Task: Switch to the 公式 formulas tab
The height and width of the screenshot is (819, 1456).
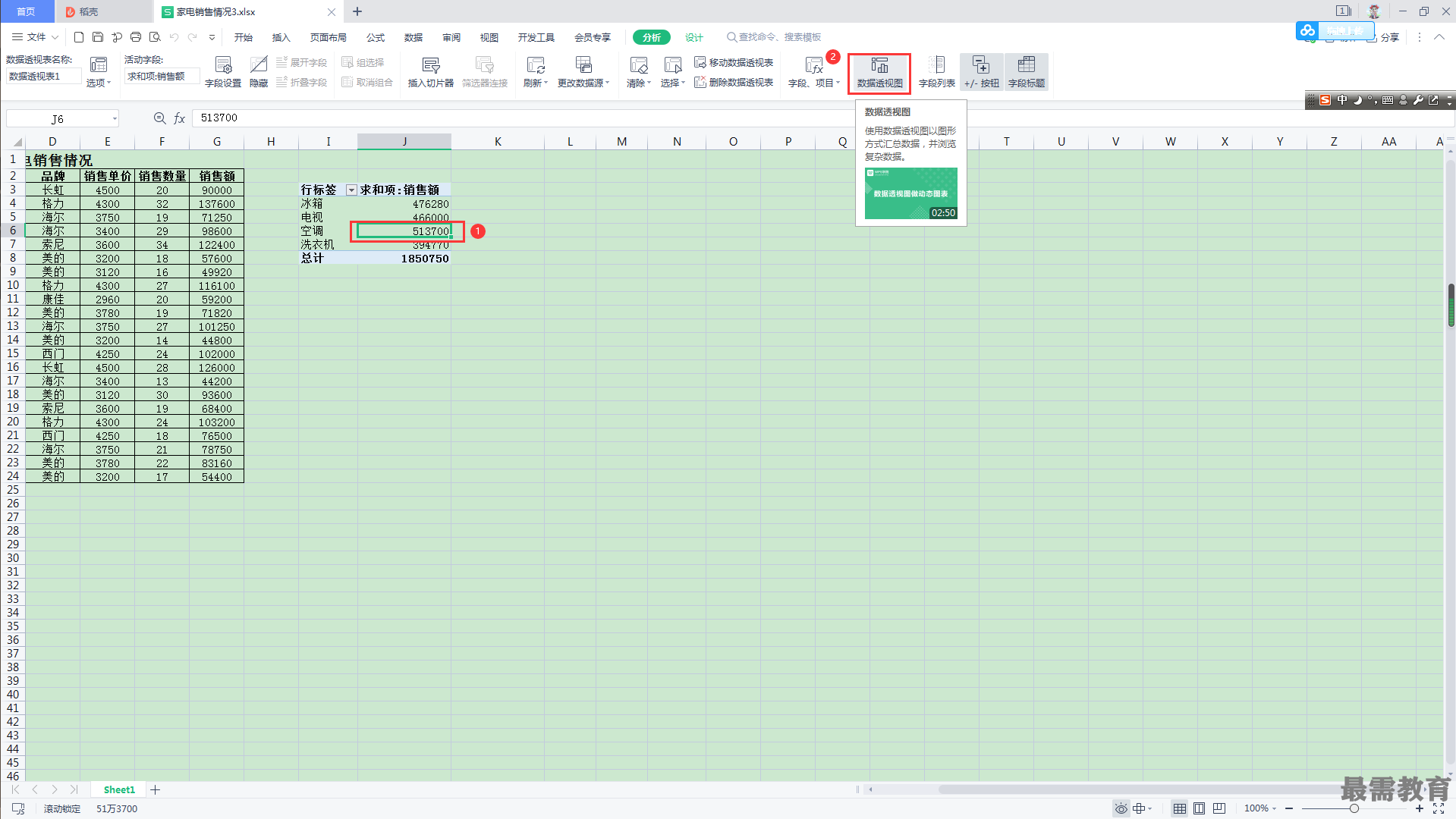Action: [376, 37]
